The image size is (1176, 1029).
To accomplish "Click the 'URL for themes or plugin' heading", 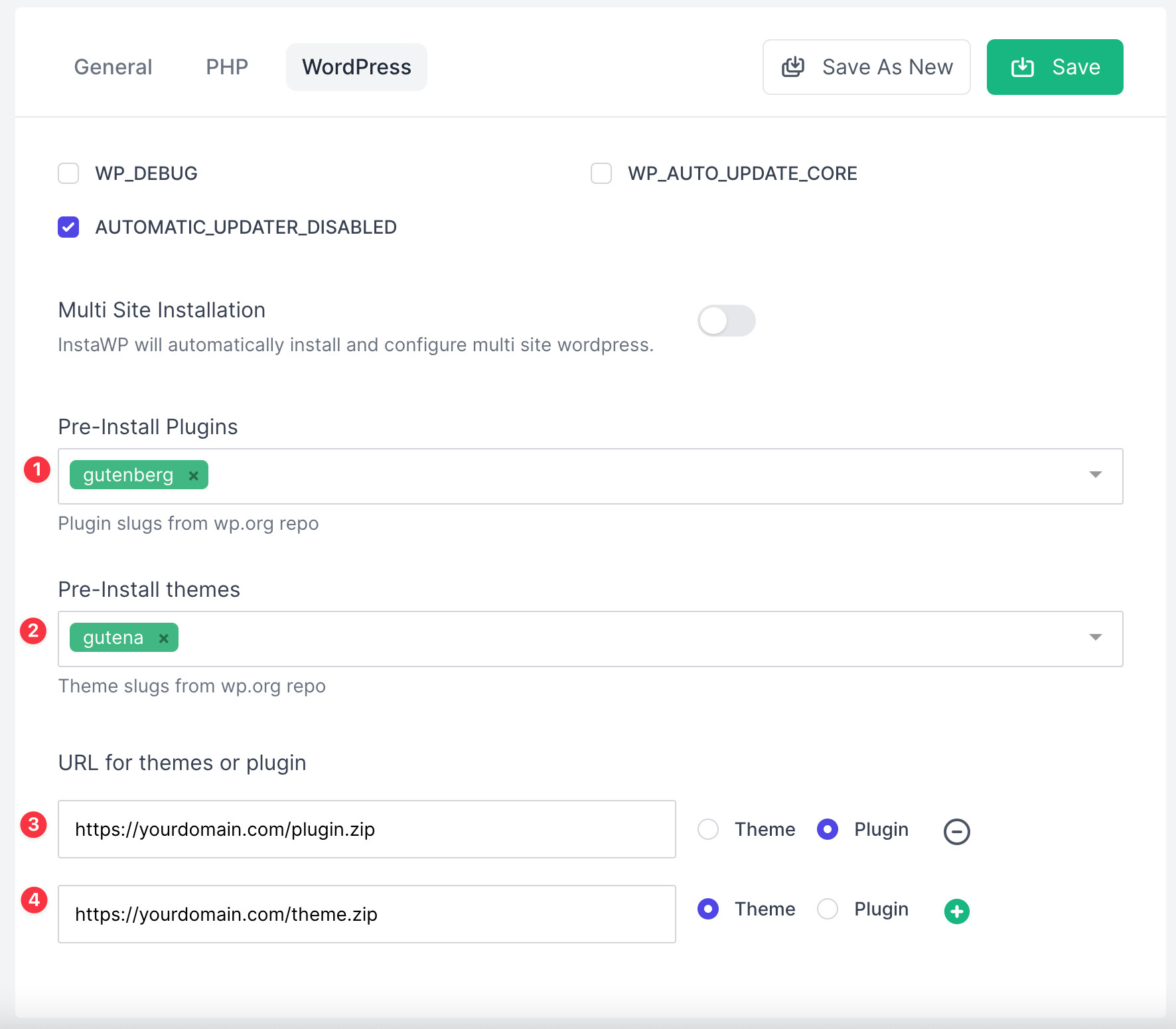I will [183, 763].
